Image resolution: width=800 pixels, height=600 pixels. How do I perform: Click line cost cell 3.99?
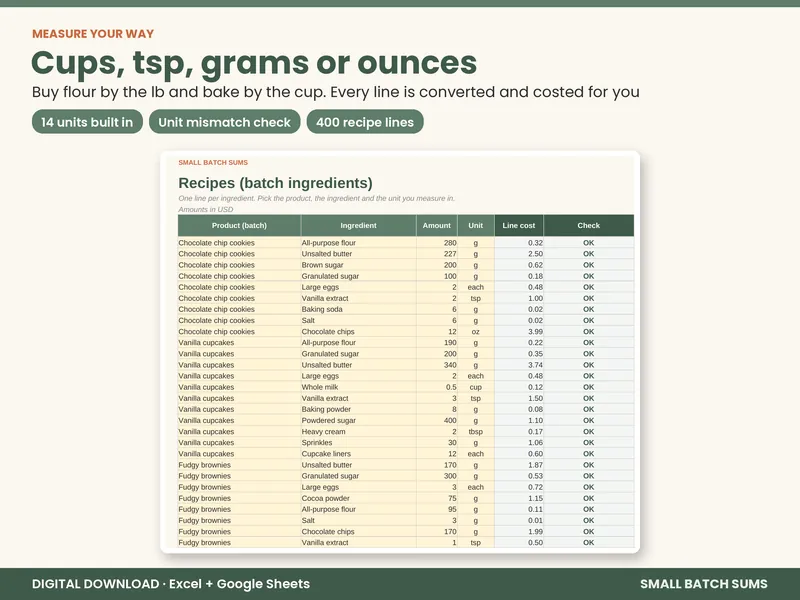pos(519,332)
